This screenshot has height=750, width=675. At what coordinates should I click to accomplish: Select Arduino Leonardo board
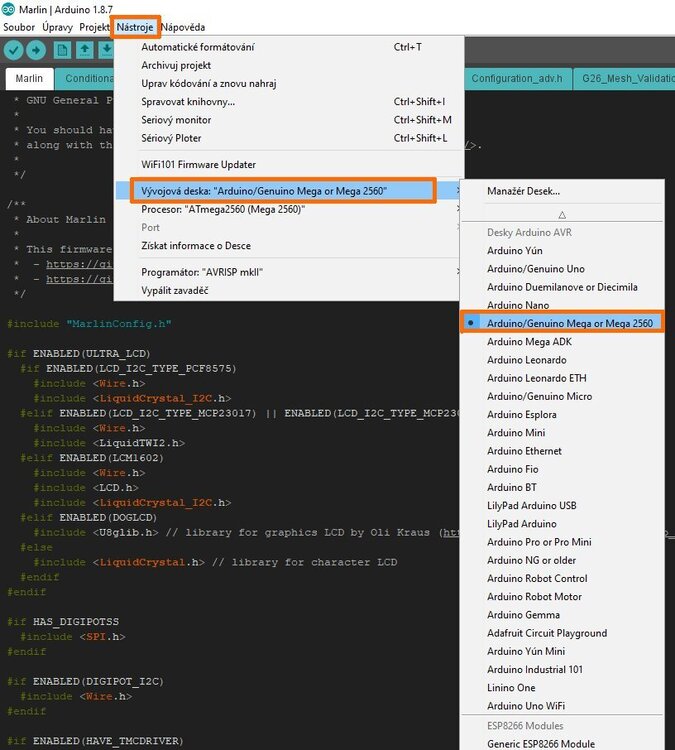562,360
